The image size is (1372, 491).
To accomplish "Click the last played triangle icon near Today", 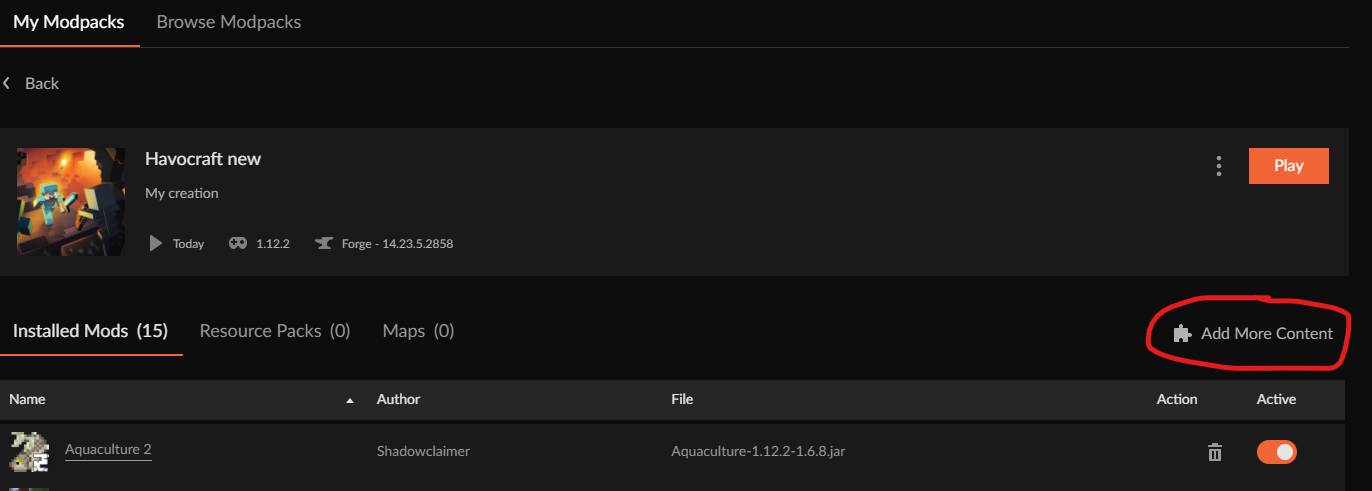I will (155, 243).
